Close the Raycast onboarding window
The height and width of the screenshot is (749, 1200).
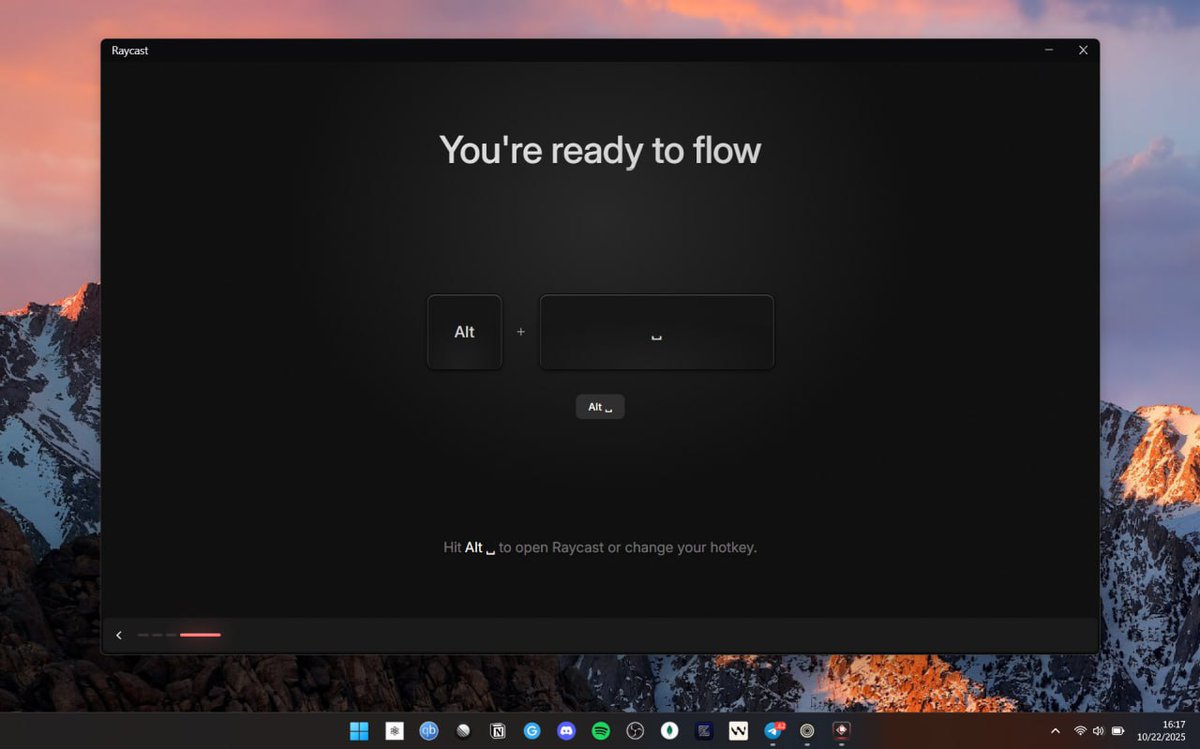(x=1083, y=50)
